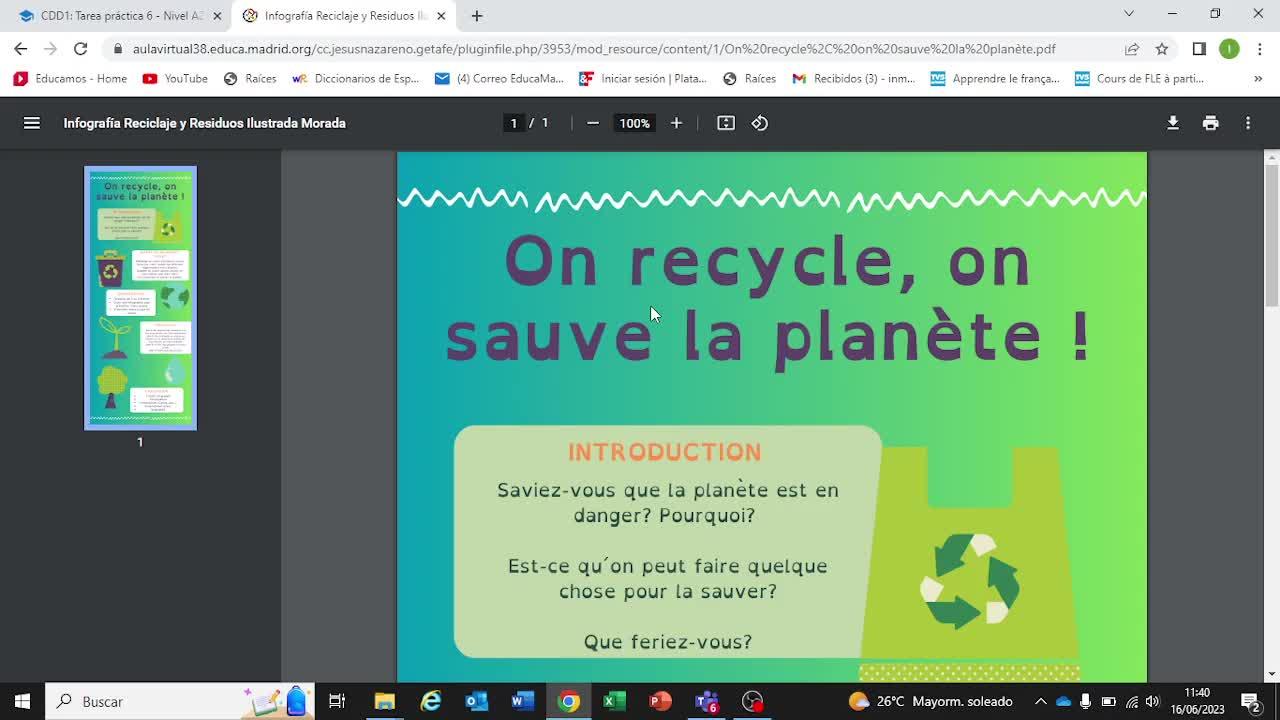Expand the tab search dropdown
The height and width of the screenshot is (720, 1280).
(x=1129, y=14)
